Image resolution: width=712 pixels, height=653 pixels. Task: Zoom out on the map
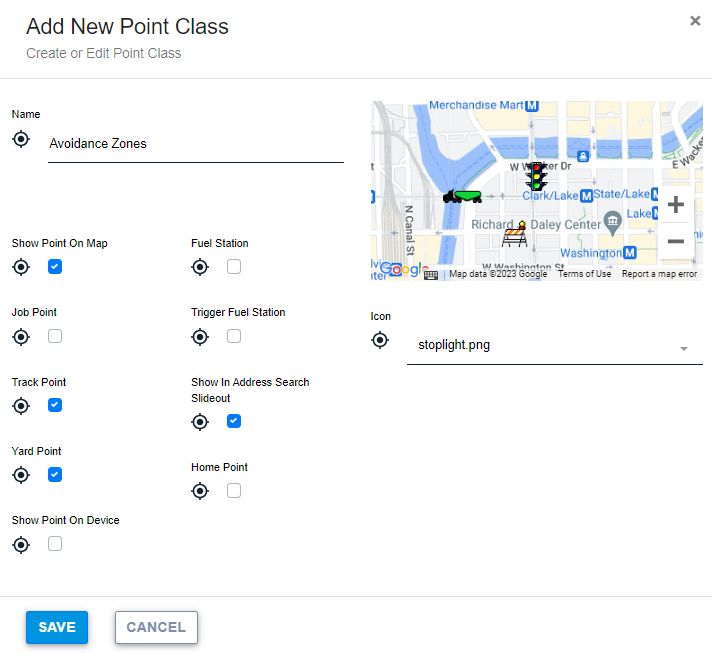(x=675, y=241)
